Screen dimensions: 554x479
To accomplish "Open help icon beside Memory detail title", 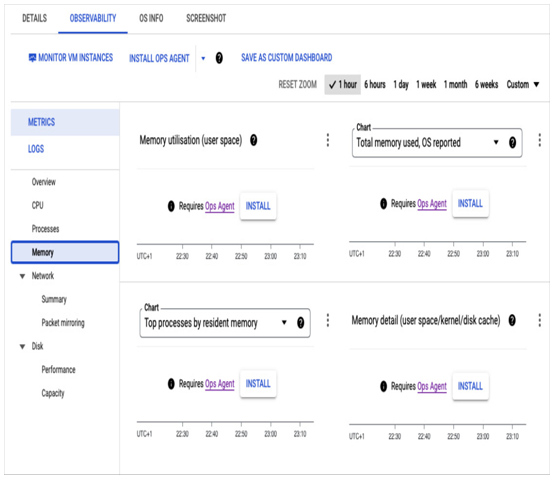I will (x=512, y=320).
